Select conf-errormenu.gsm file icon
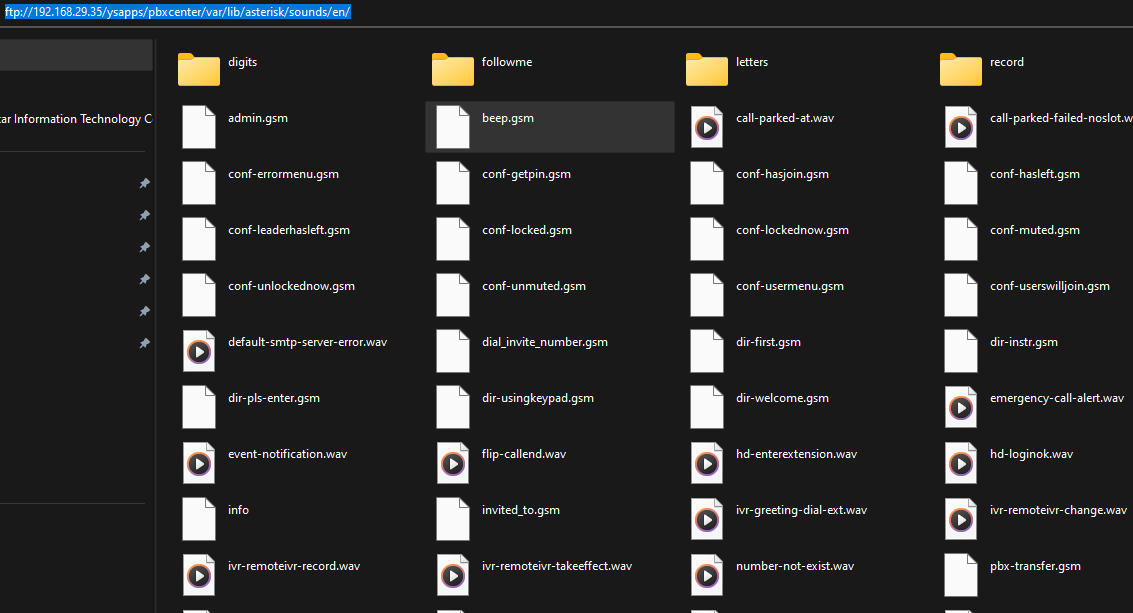The image size is (1133, 613). [199, 182]
